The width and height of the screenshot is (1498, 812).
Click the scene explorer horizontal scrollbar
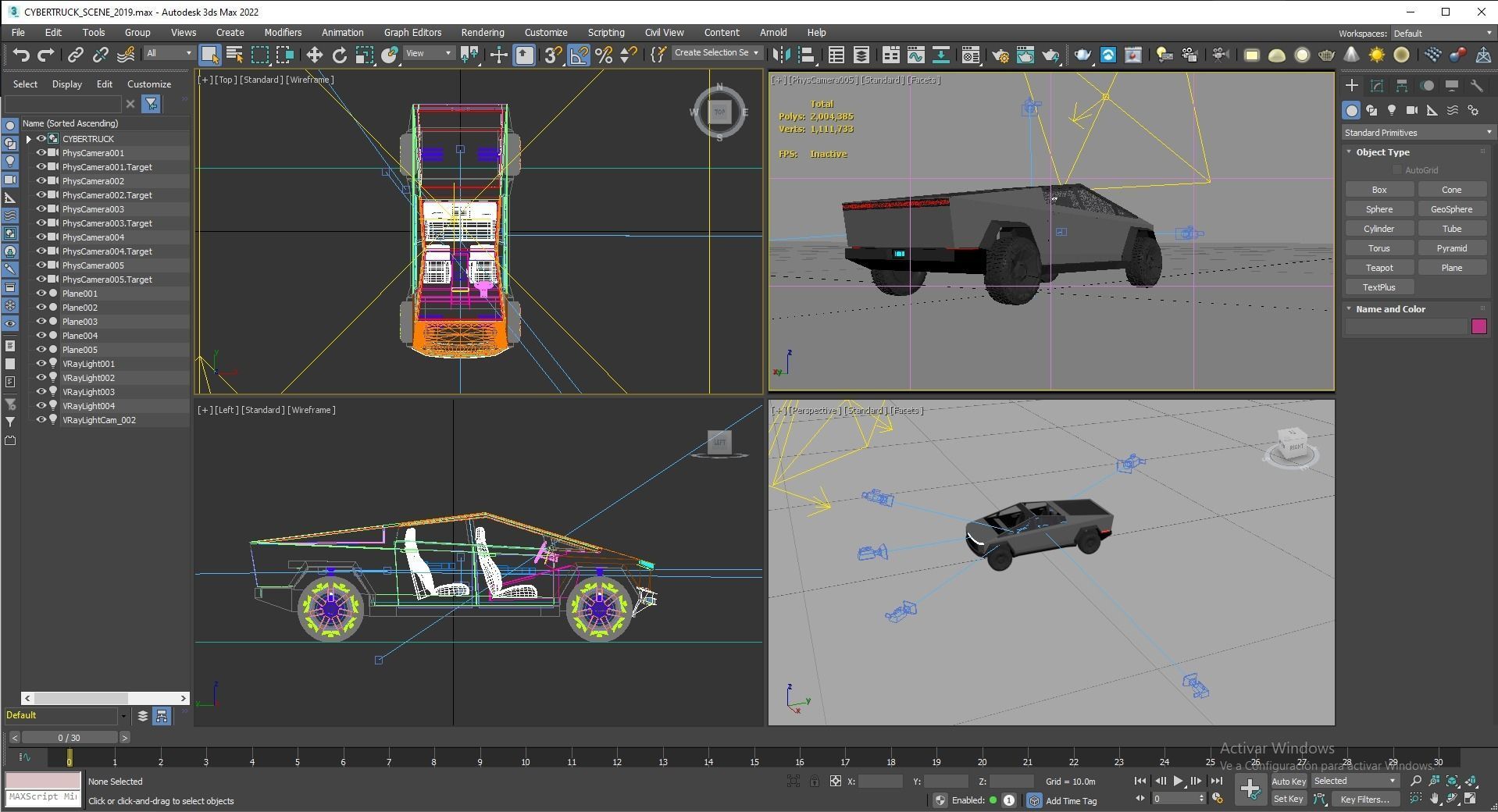pos(105,698)
